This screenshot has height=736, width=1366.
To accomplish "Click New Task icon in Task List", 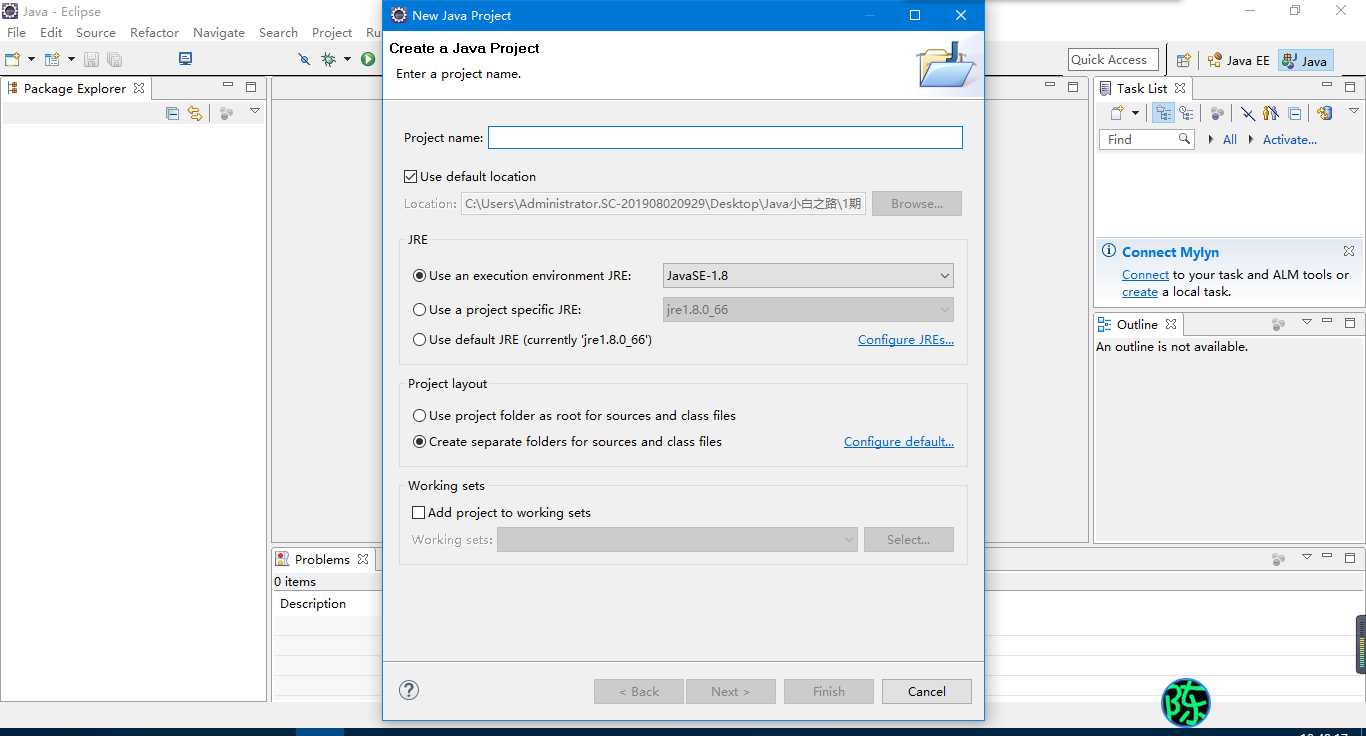I will pos(1118,113).
